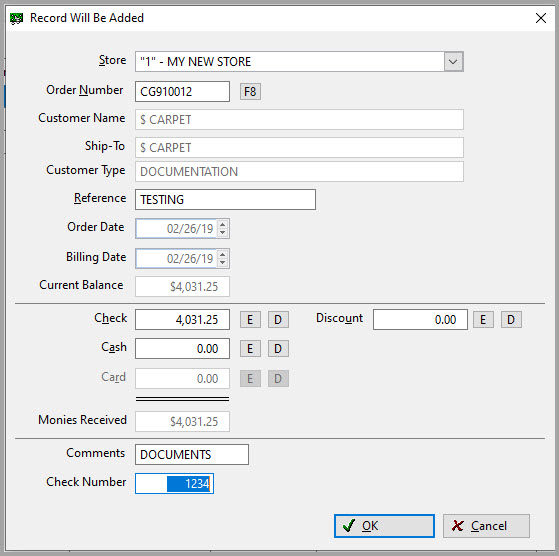Confirm the record with the OK button
The height and width of the screenshot is (556, 559).
pyautogui.click(x=384, y=526)
